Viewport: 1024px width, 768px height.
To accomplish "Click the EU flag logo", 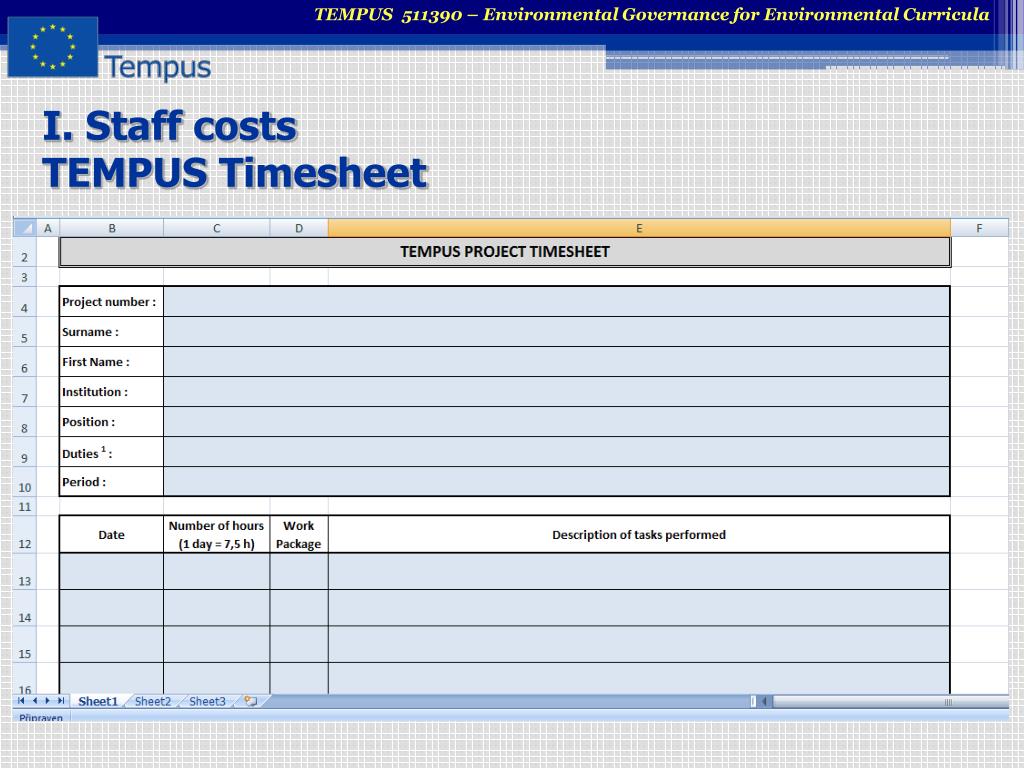I will (53, 47).
